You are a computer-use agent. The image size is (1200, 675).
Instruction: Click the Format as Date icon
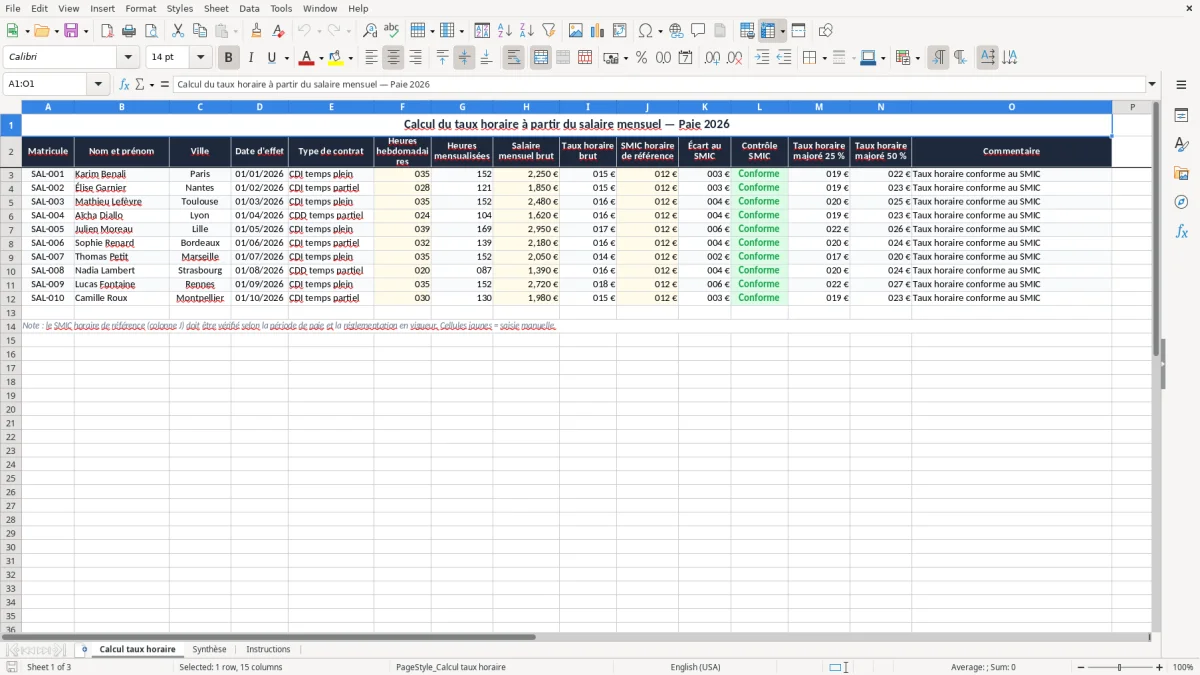686,58
